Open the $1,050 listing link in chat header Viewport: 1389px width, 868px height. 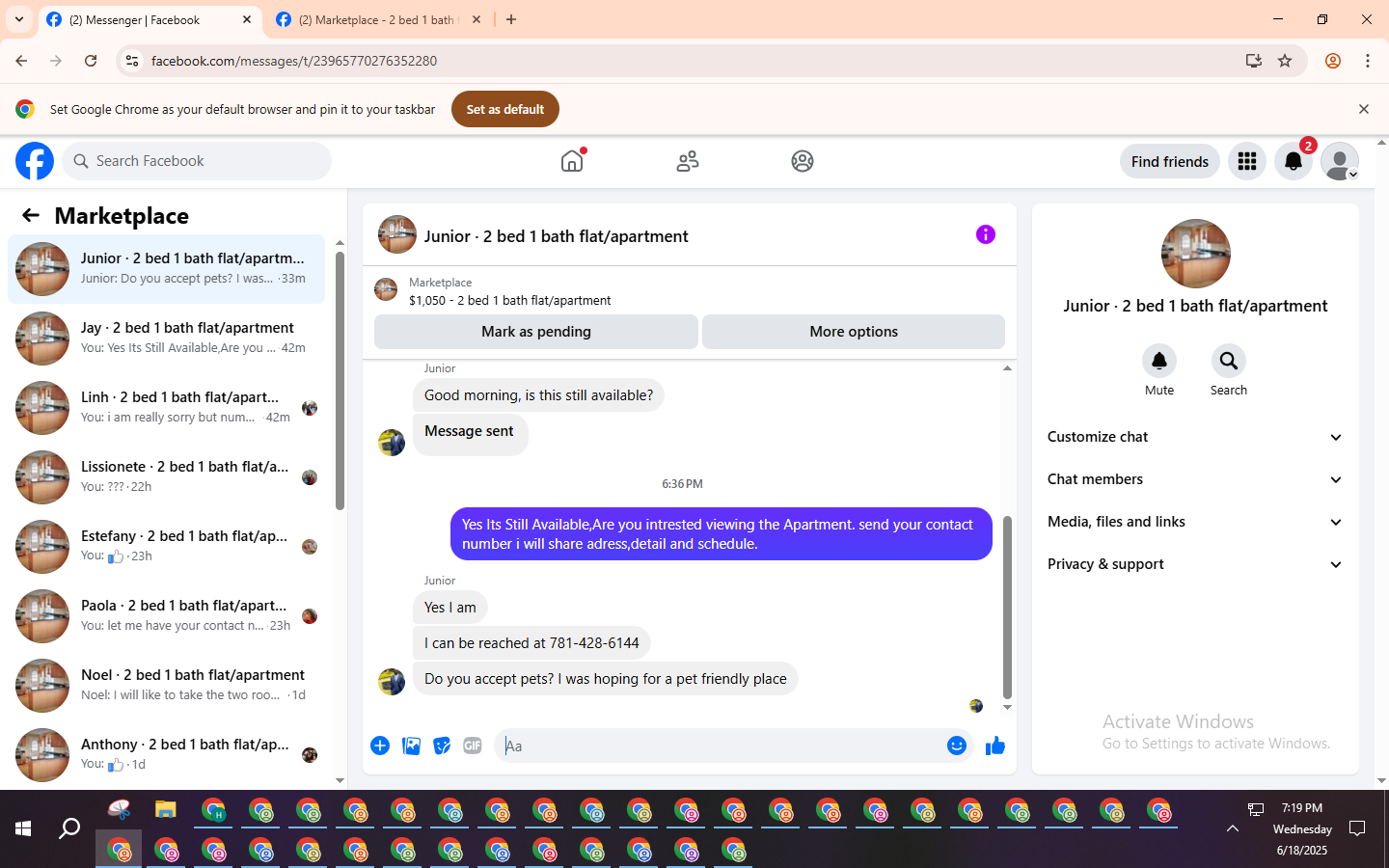[x=509, y=300]
